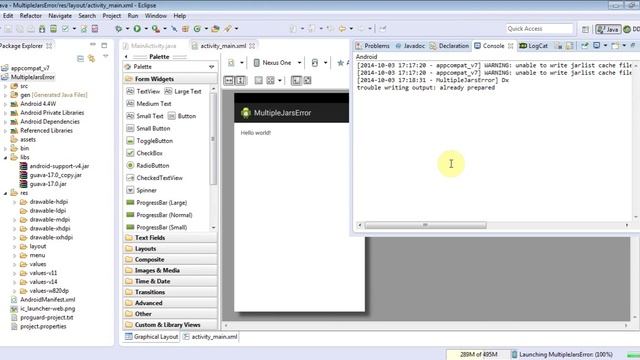
Task: Click the console horizontal scrollbar thumb
Action: [425, 225]
